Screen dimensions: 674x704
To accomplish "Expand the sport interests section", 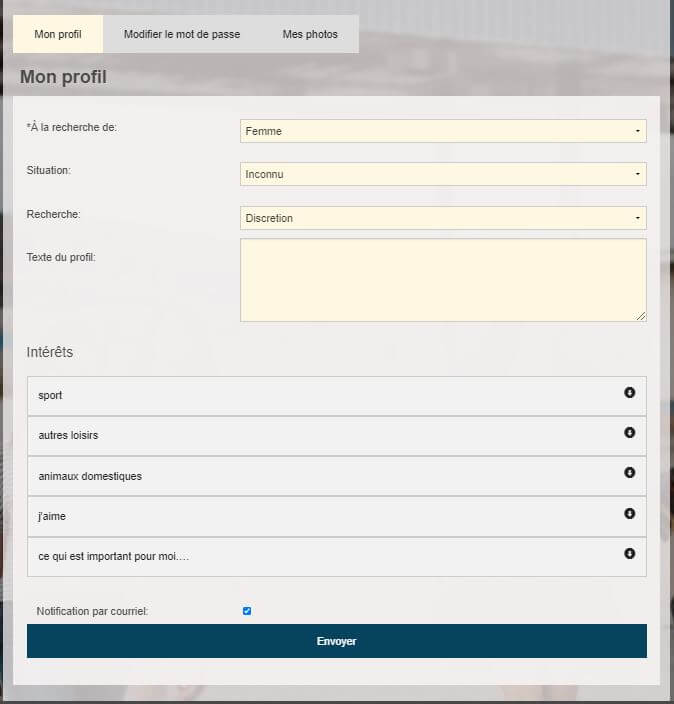I will [x=320, y=396].
